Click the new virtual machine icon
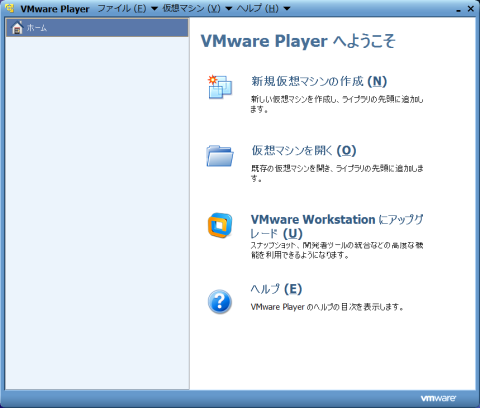 (220, 87)
